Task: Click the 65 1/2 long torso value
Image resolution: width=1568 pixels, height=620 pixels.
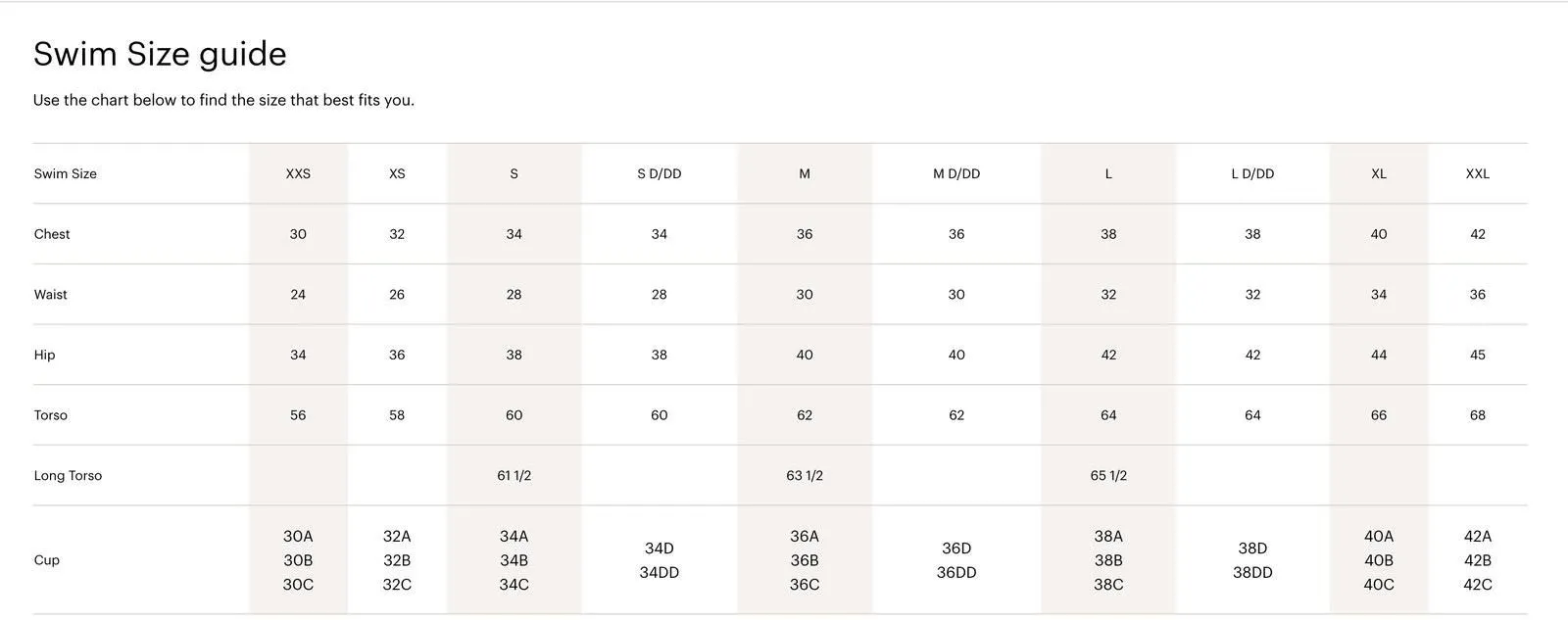Action: pyautogui.click(x=1108, y=476)
